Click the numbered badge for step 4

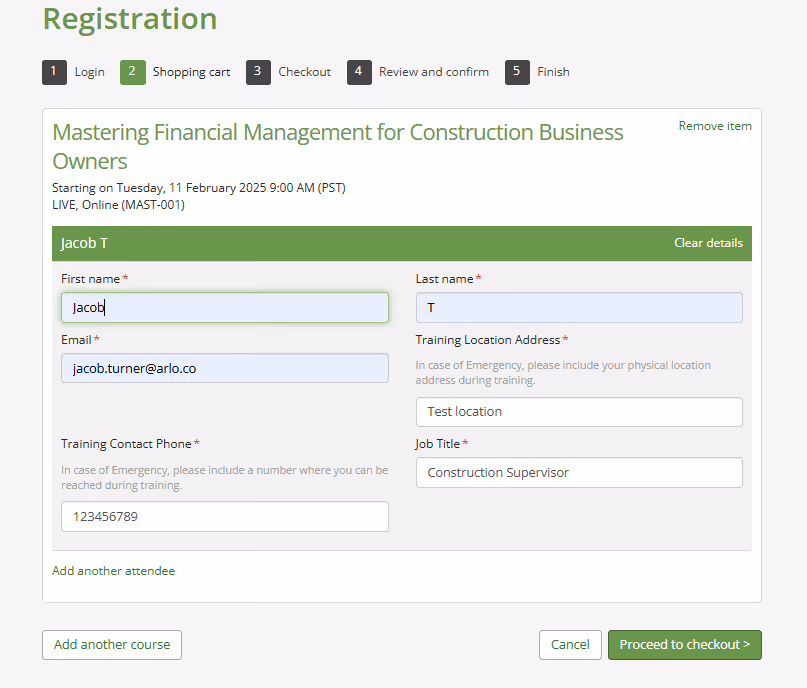[359, 72]
